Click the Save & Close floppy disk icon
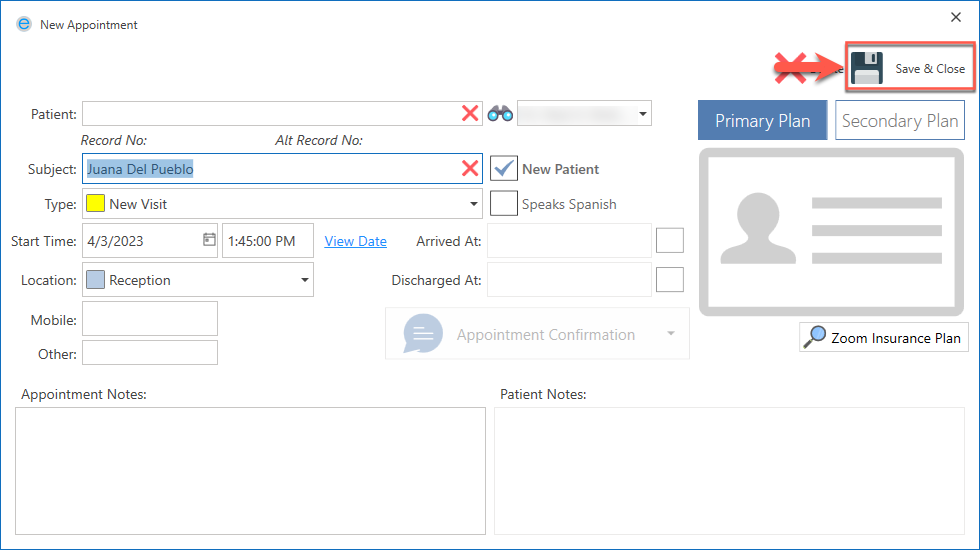This screenshot has height=550, width=980. [867, 68]
